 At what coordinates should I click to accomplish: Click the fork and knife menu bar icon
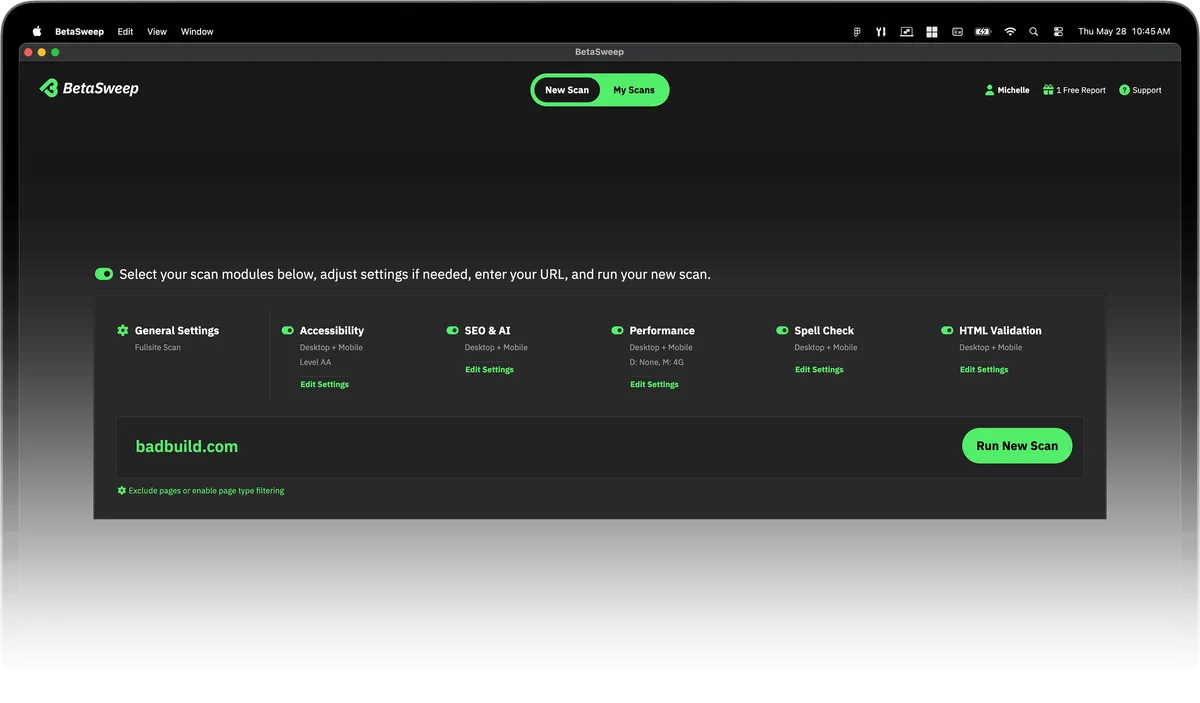[881, 32]
